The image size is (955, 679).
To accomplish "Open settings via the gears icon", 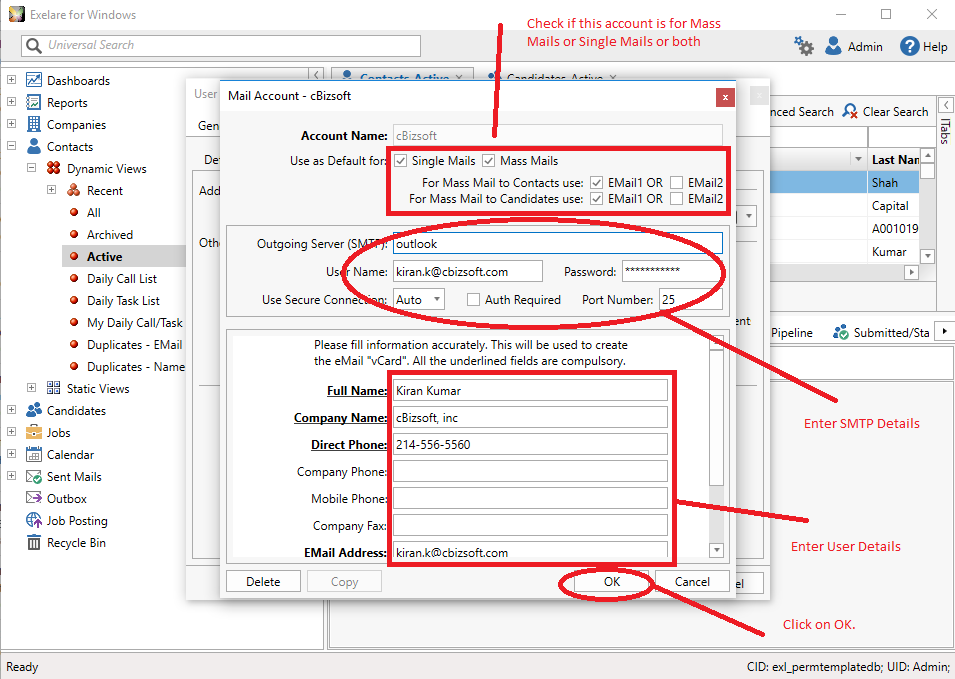I will (803, 46).
